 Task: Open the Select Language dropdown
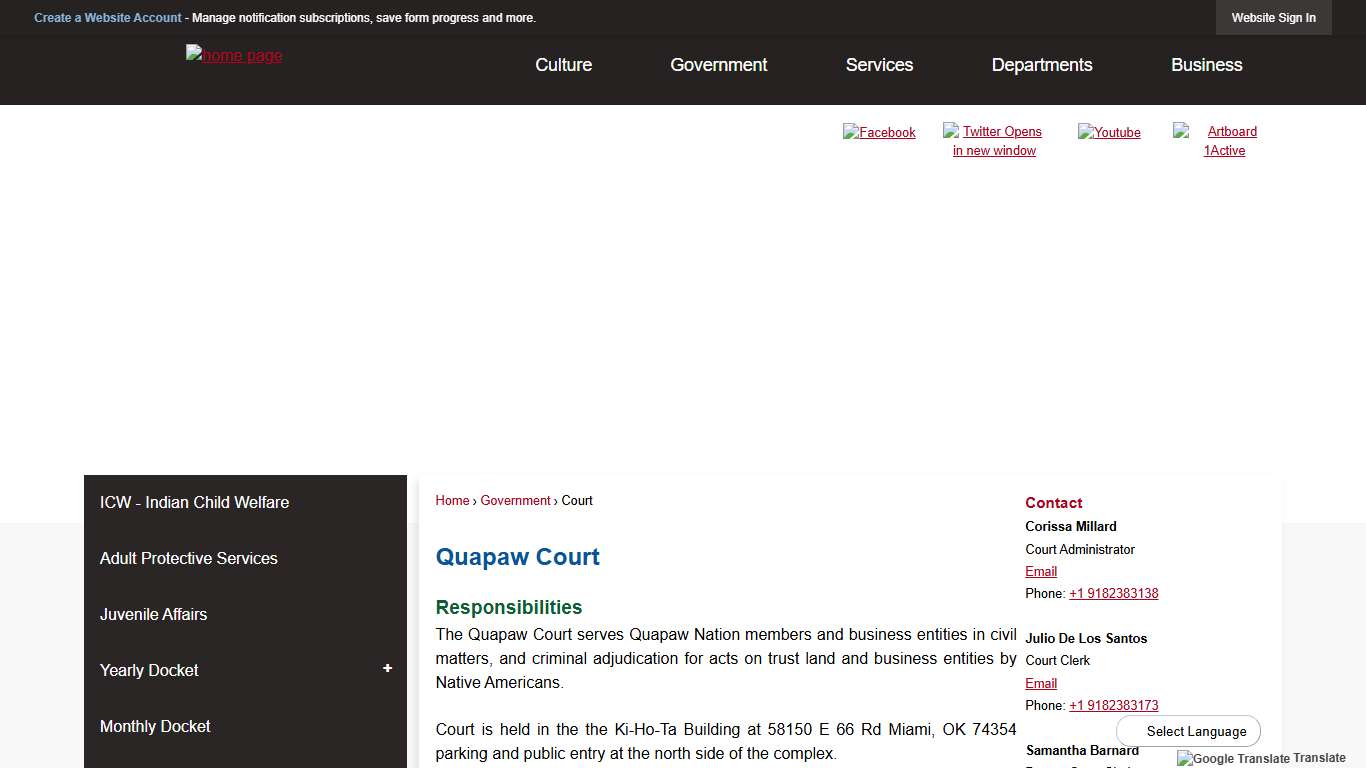point(1188,731)
